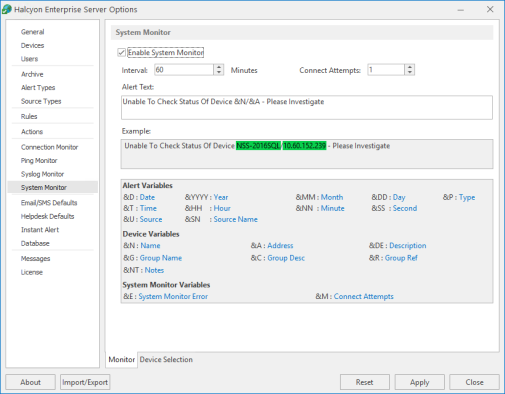Screen dimensions: 505x394
Task: Open Helpdesk Defaults page
Action: tap(47, 216)
